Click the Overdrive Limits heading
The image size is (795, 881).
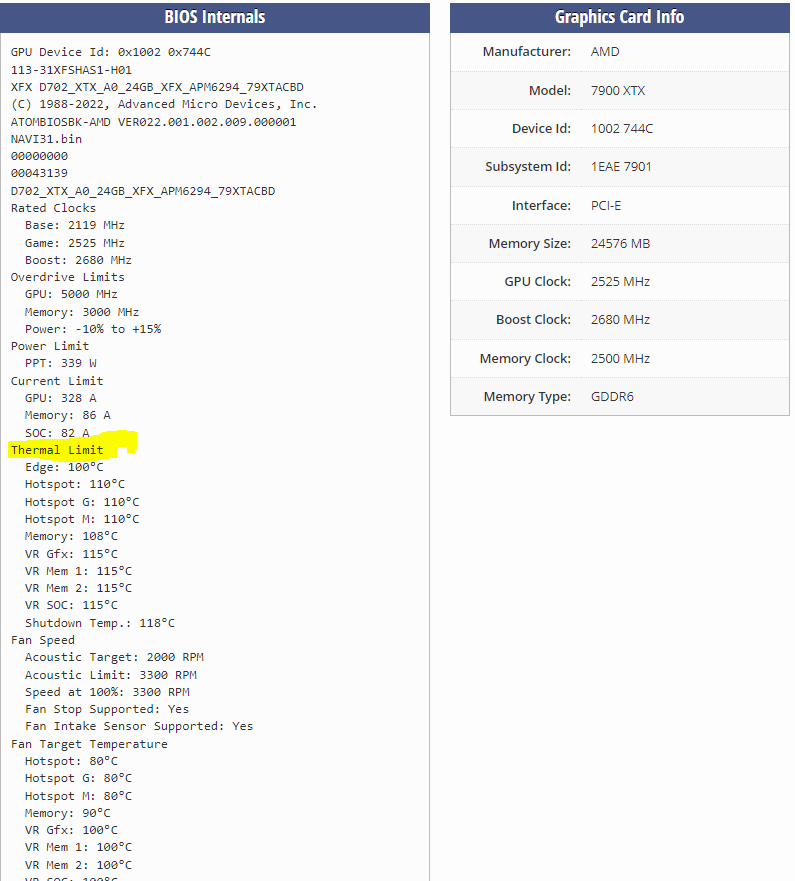coord(67,277)
